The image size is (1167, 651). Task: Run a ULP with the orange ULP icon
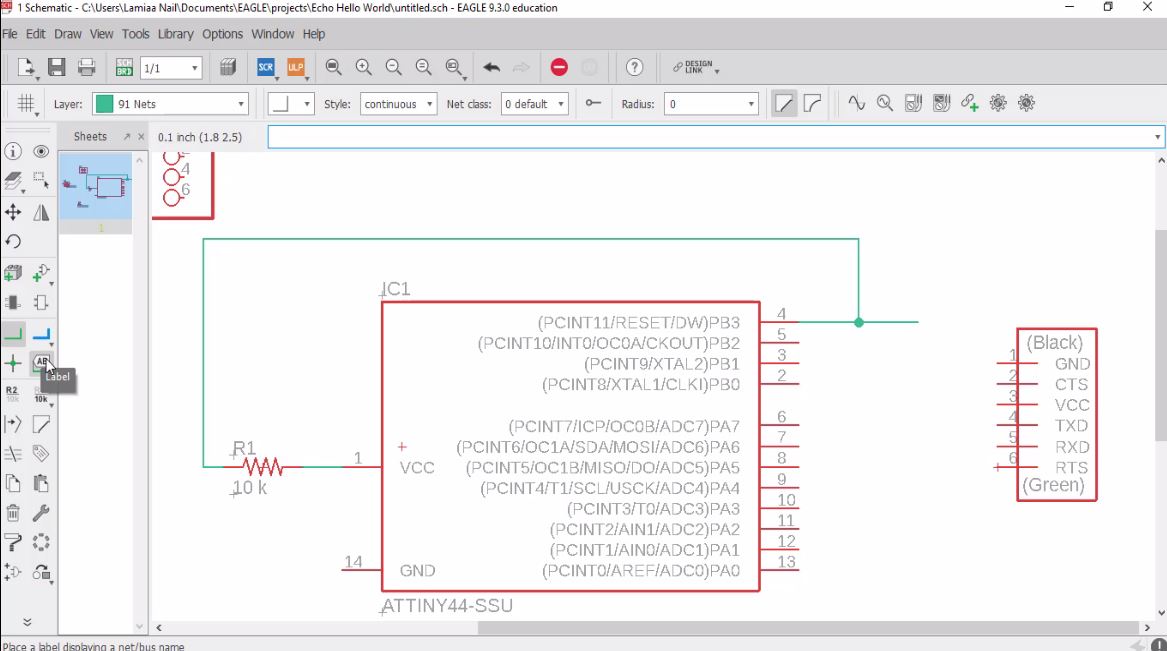295,67
